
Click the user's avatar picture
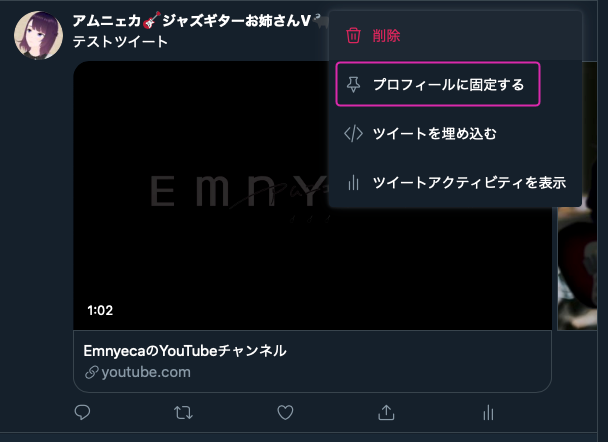38,36
